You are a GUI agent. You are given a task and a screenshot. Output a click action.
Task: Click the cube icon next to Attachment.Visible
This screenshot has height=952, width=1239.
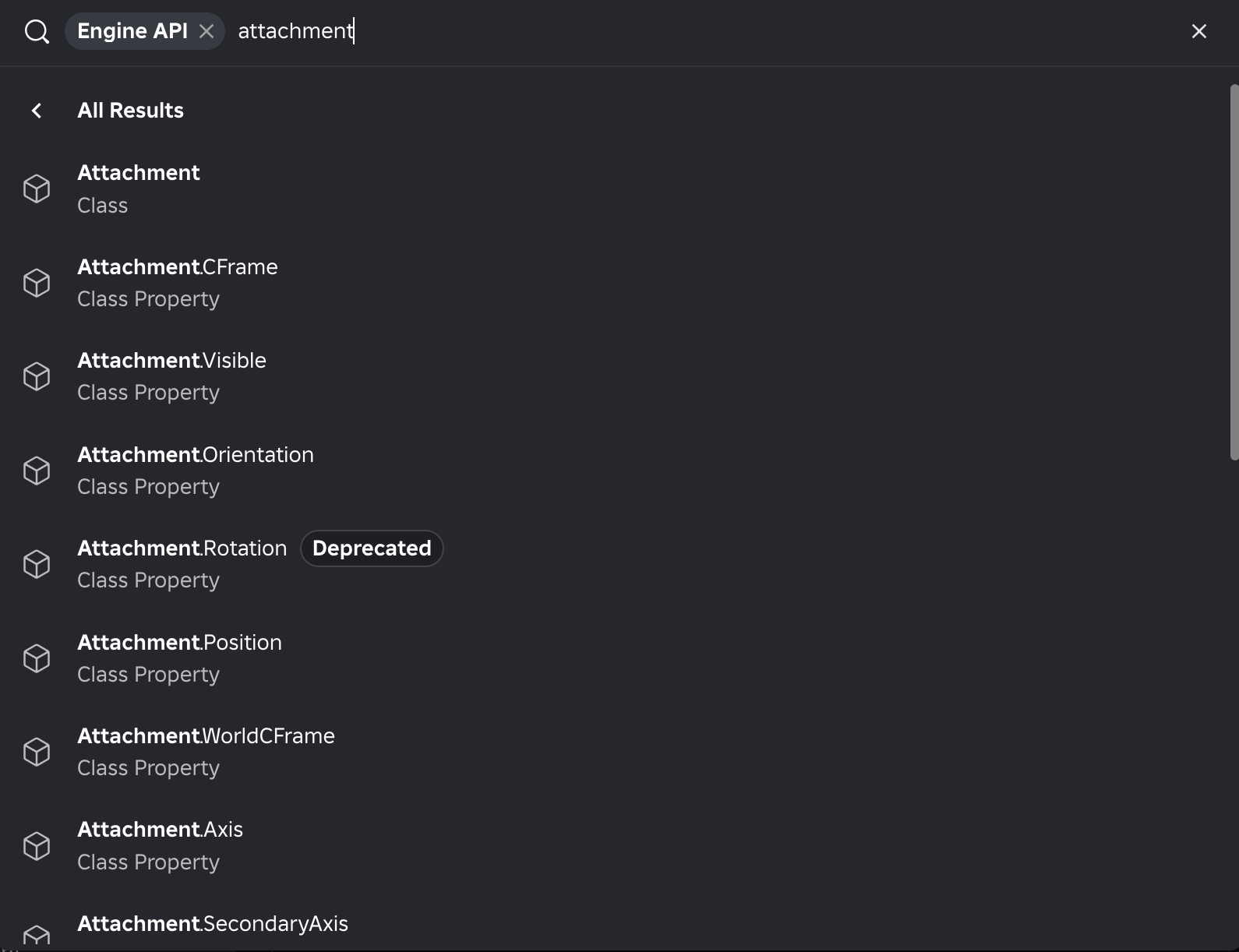[x=37, y=376]
